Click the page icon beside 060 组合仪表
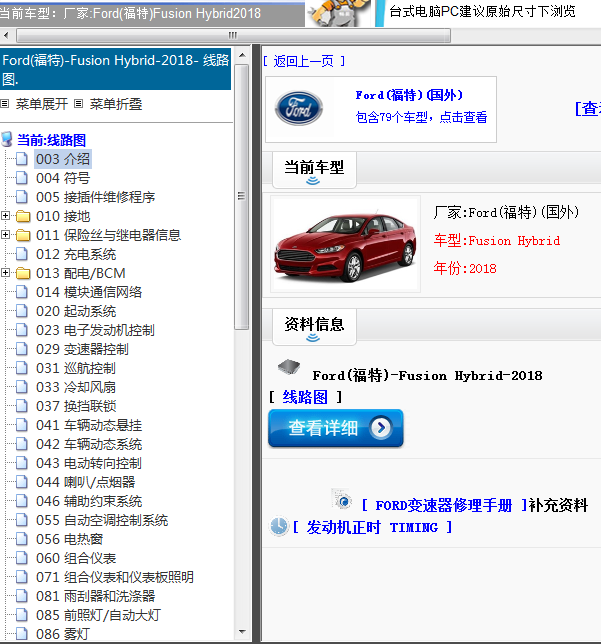The image size is (601, 644). tap(22, 558)
